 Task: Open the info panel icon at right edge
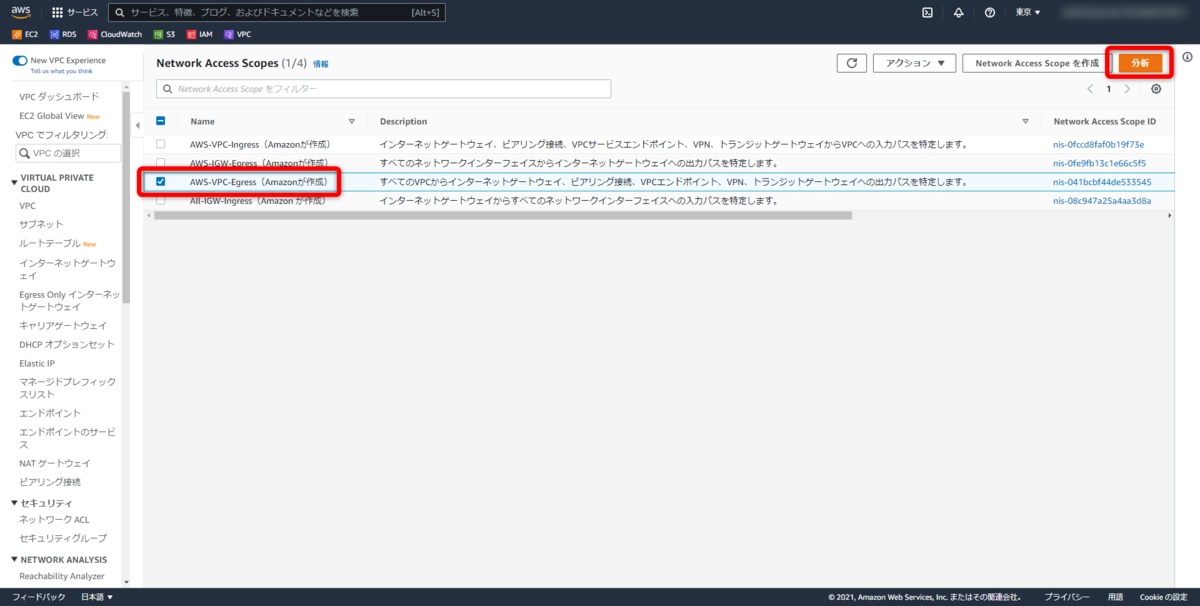[x=1187, y=57]
